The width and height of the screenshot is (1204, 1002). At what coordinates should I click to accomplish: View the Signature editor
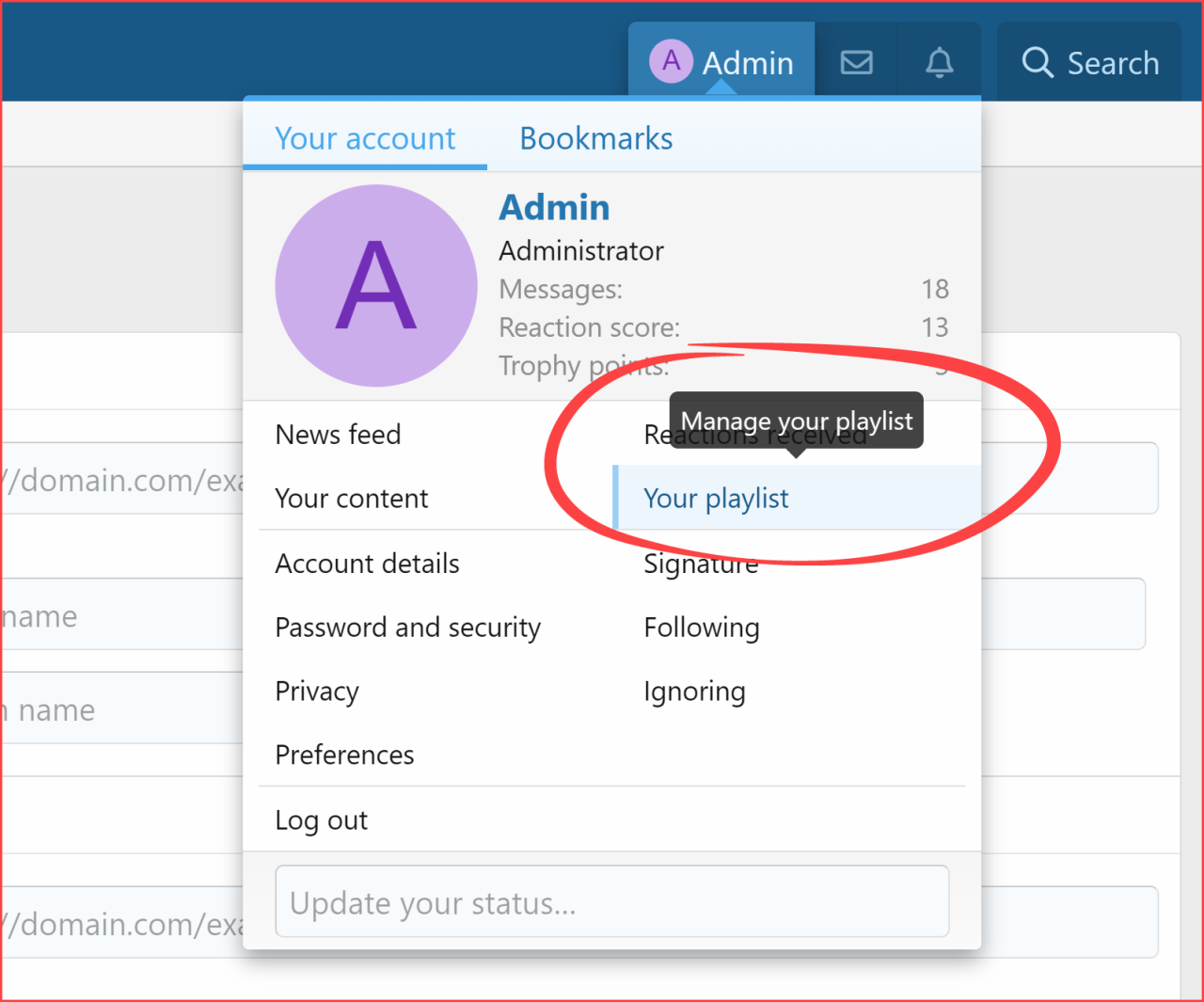click(x=701, y=563)
